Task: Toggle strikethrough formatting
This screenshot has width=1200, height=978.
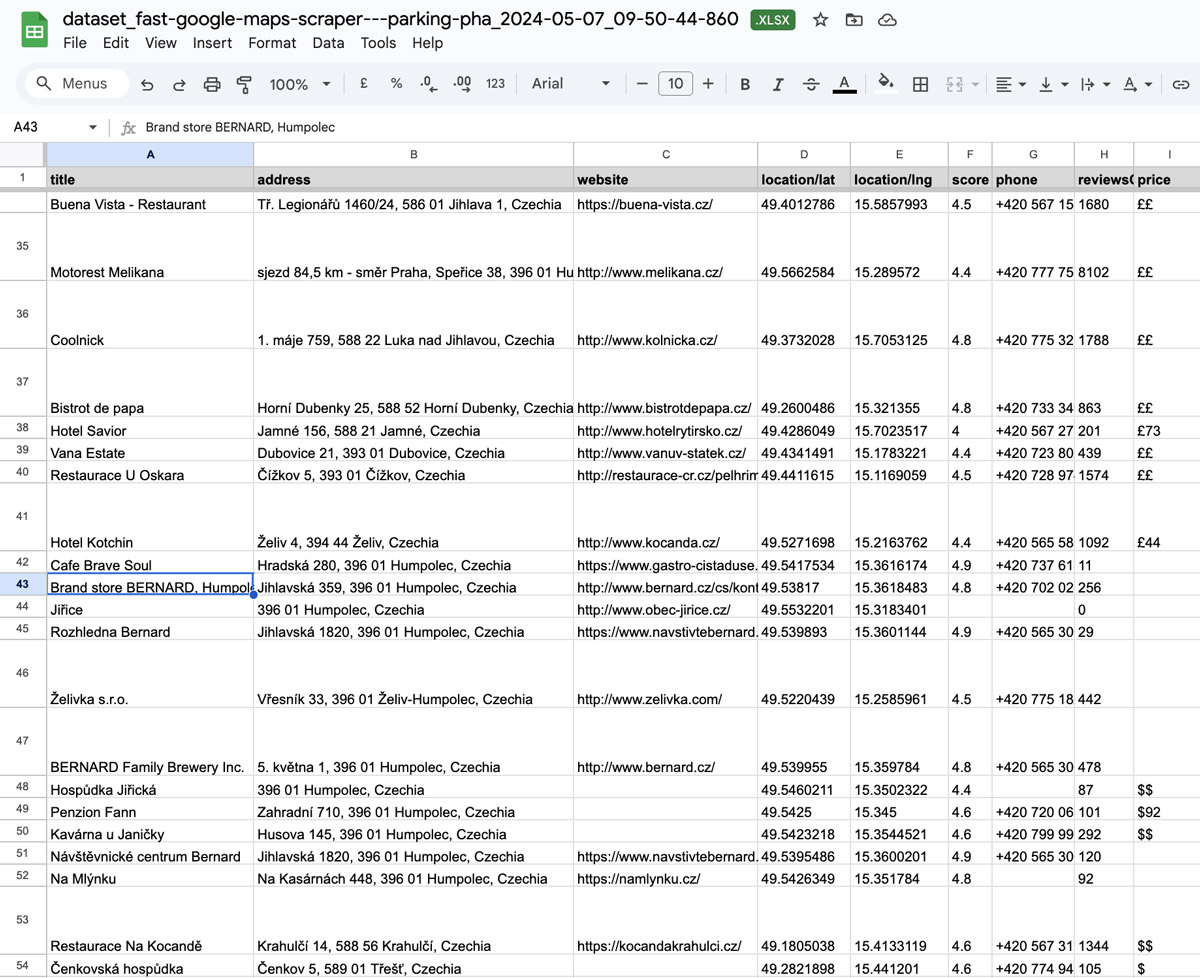Action: (x=811, y=84)
